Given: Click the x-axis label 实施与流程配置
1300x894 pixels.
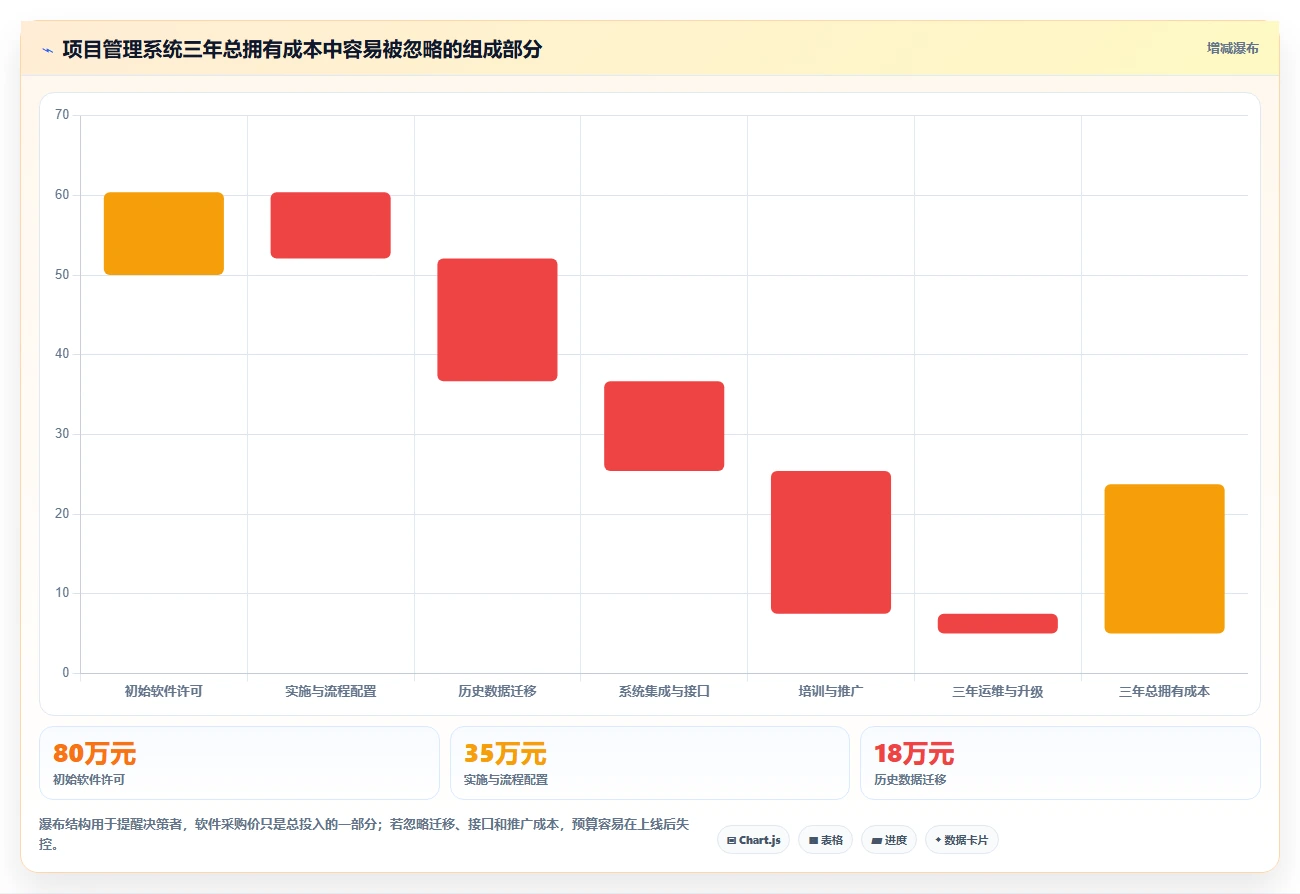Looking at the screenshot, I should tap(331, 691).
